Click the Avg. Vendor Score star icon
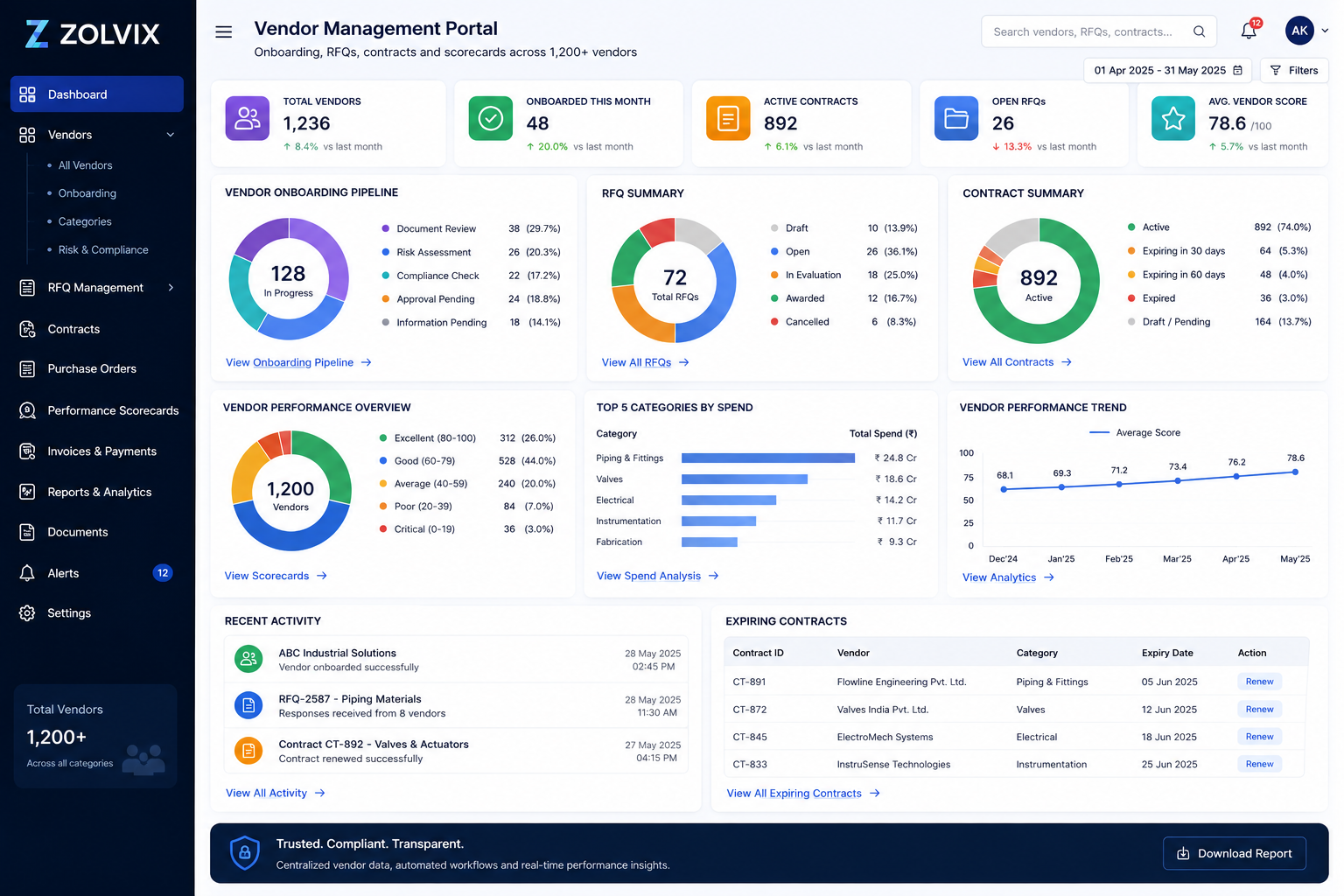 click(1173, 118)
